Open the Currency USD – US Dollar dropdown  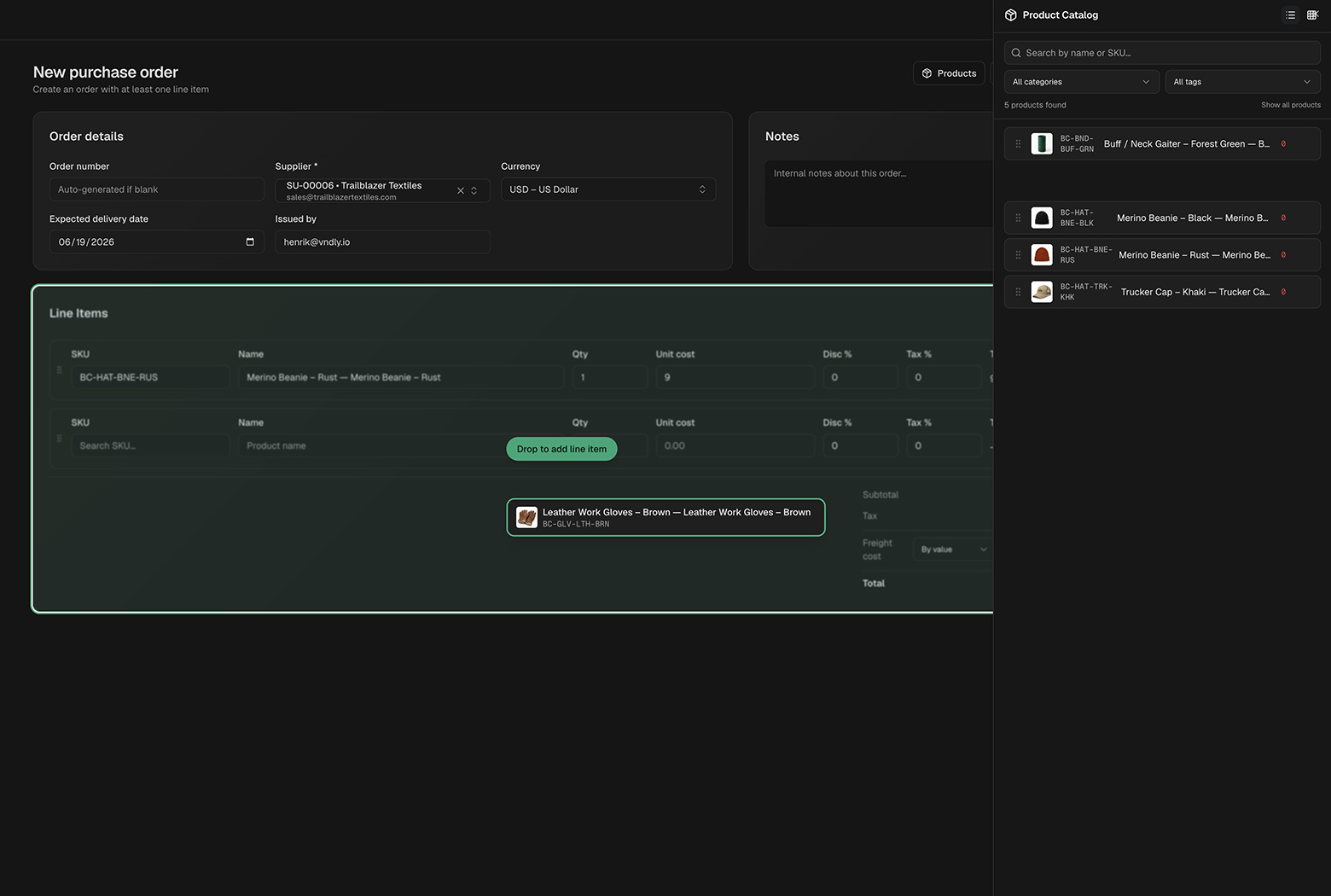[x=608, y=189]
